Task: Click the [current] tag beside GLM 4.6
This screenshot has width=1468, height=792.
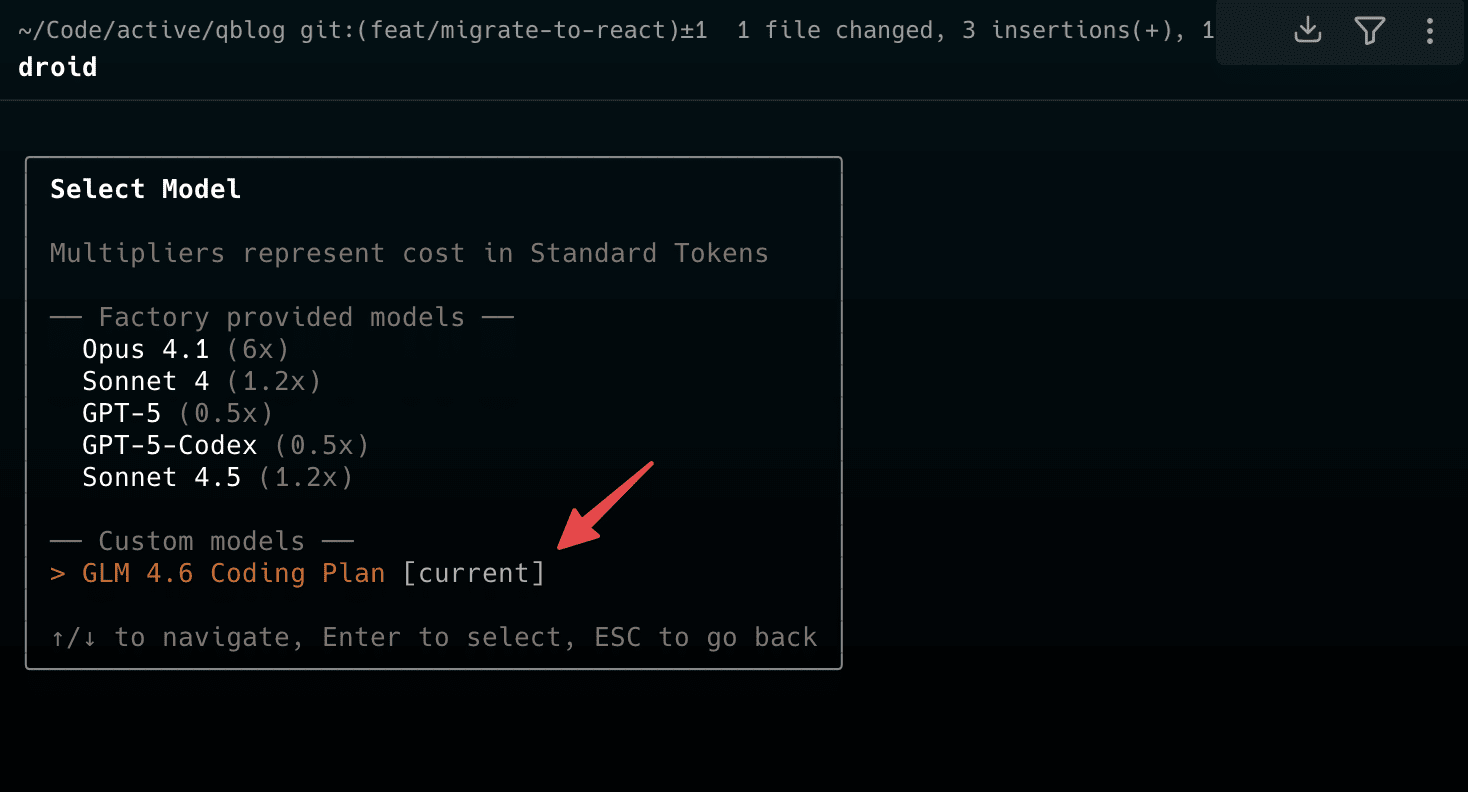Action: click(x=473, y=574)
